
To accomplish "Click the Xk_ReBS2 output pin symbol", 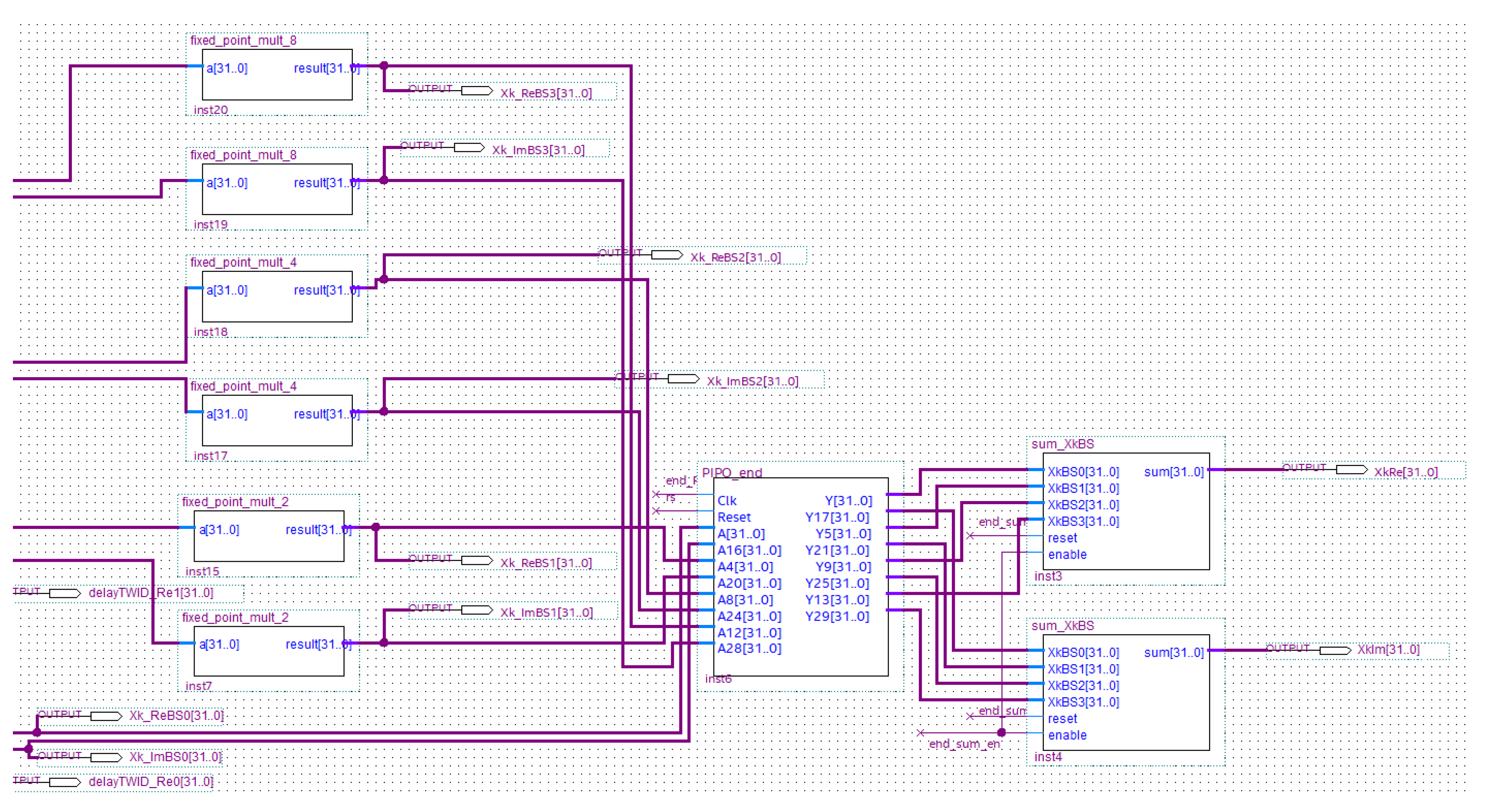I will point(667,255).
